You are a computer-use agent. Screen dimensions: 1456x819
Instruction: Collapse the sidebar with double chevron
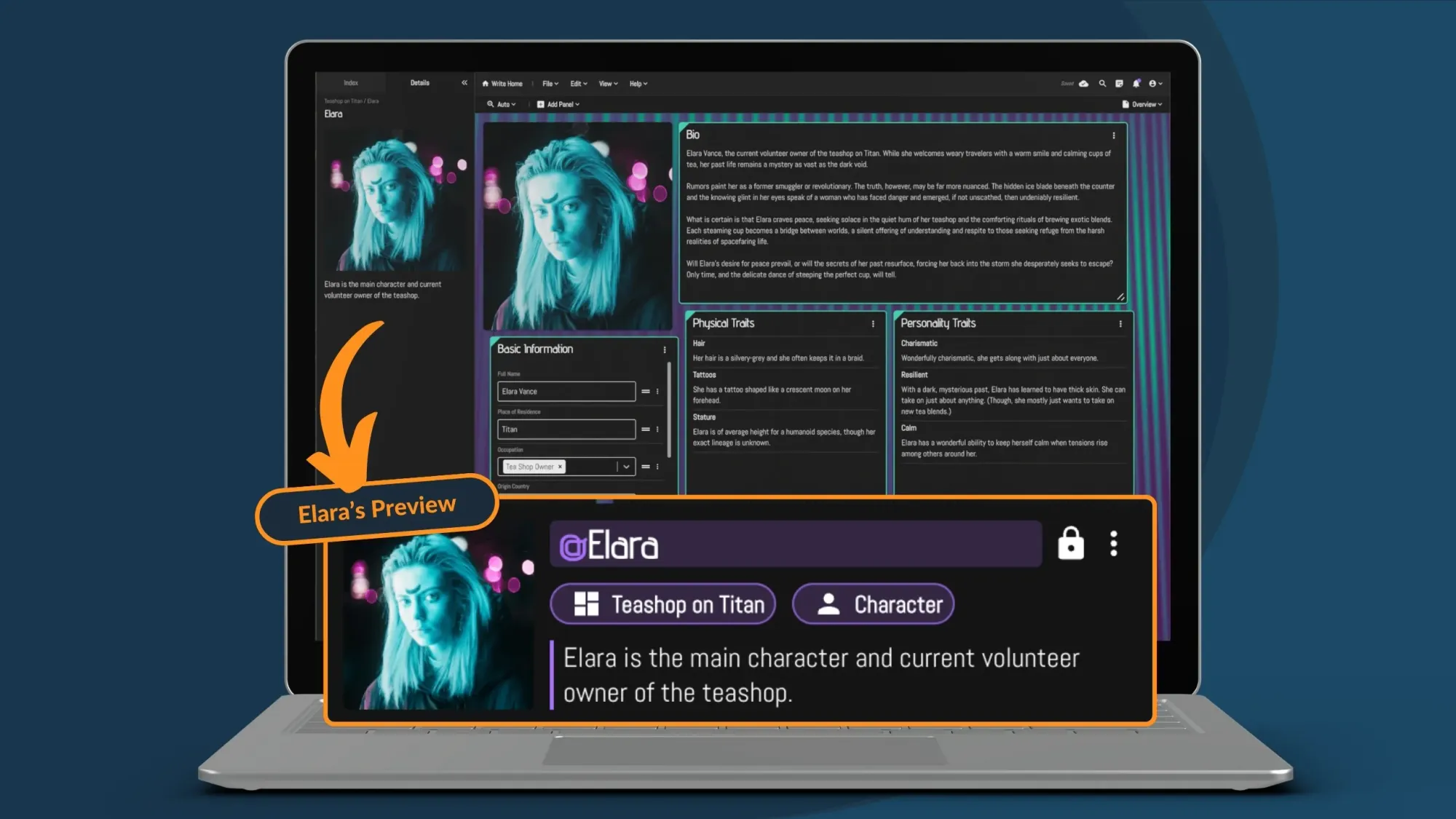point(464,83)
